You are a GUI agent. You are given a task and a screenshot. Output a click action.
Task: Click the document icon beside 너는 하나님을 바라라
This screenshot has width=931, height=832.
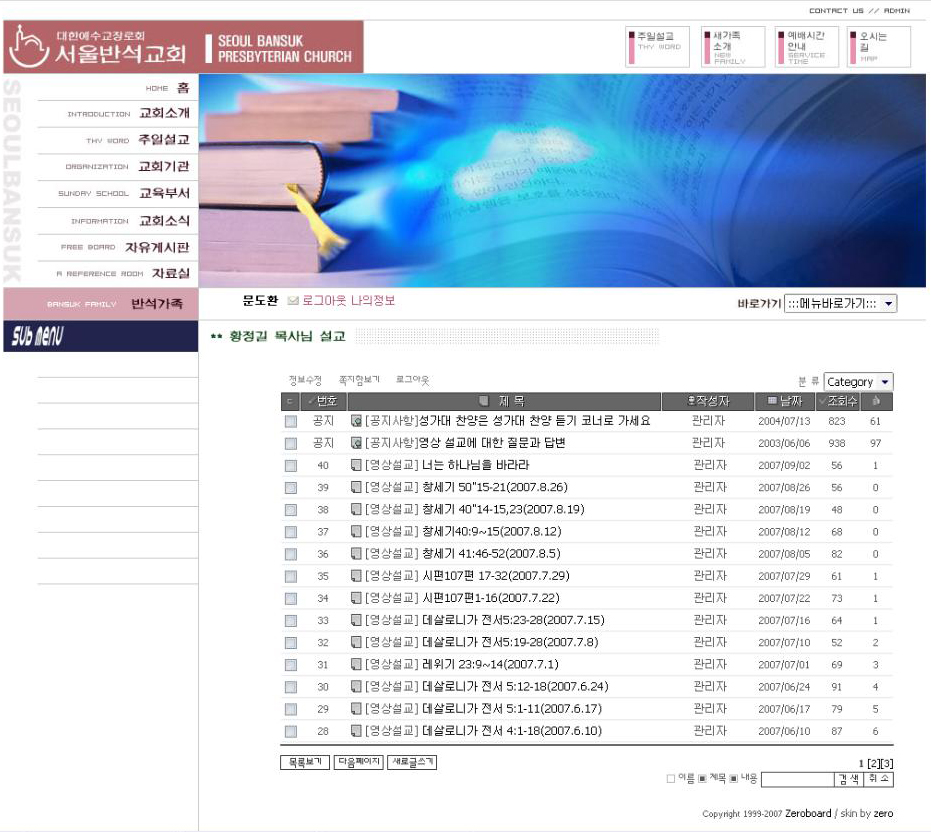(356, 465)
